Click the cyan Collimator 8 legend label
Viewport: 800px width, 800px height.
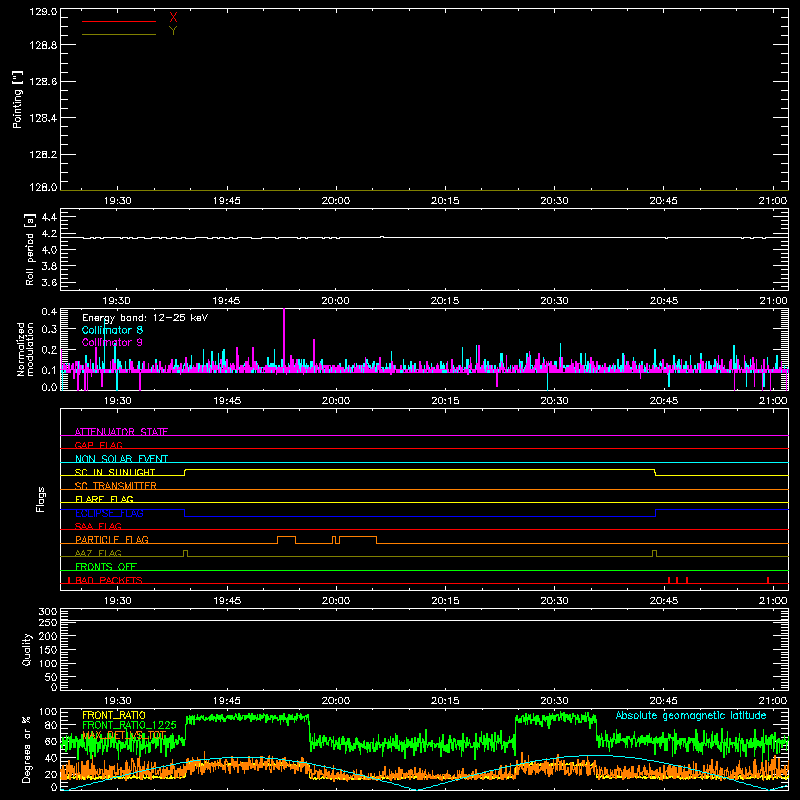click(x=112, y=330)
